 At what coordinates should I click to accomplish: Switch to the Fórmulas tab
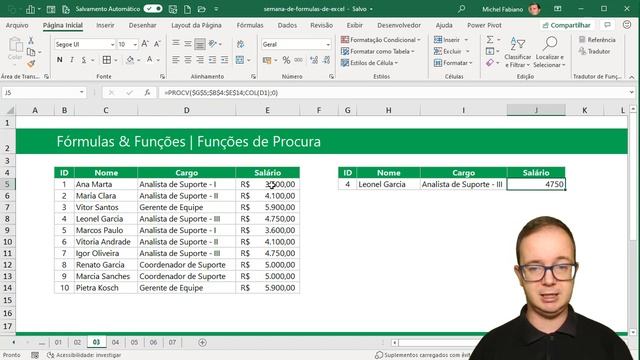tap(250, 25)
